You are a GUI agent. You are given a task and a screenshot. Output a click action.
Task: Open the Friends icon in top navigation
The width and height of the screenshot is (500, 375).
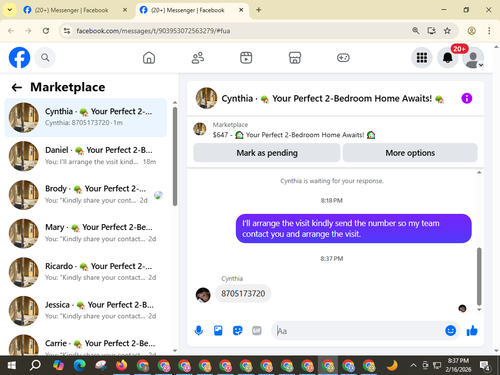click(198, 58)
